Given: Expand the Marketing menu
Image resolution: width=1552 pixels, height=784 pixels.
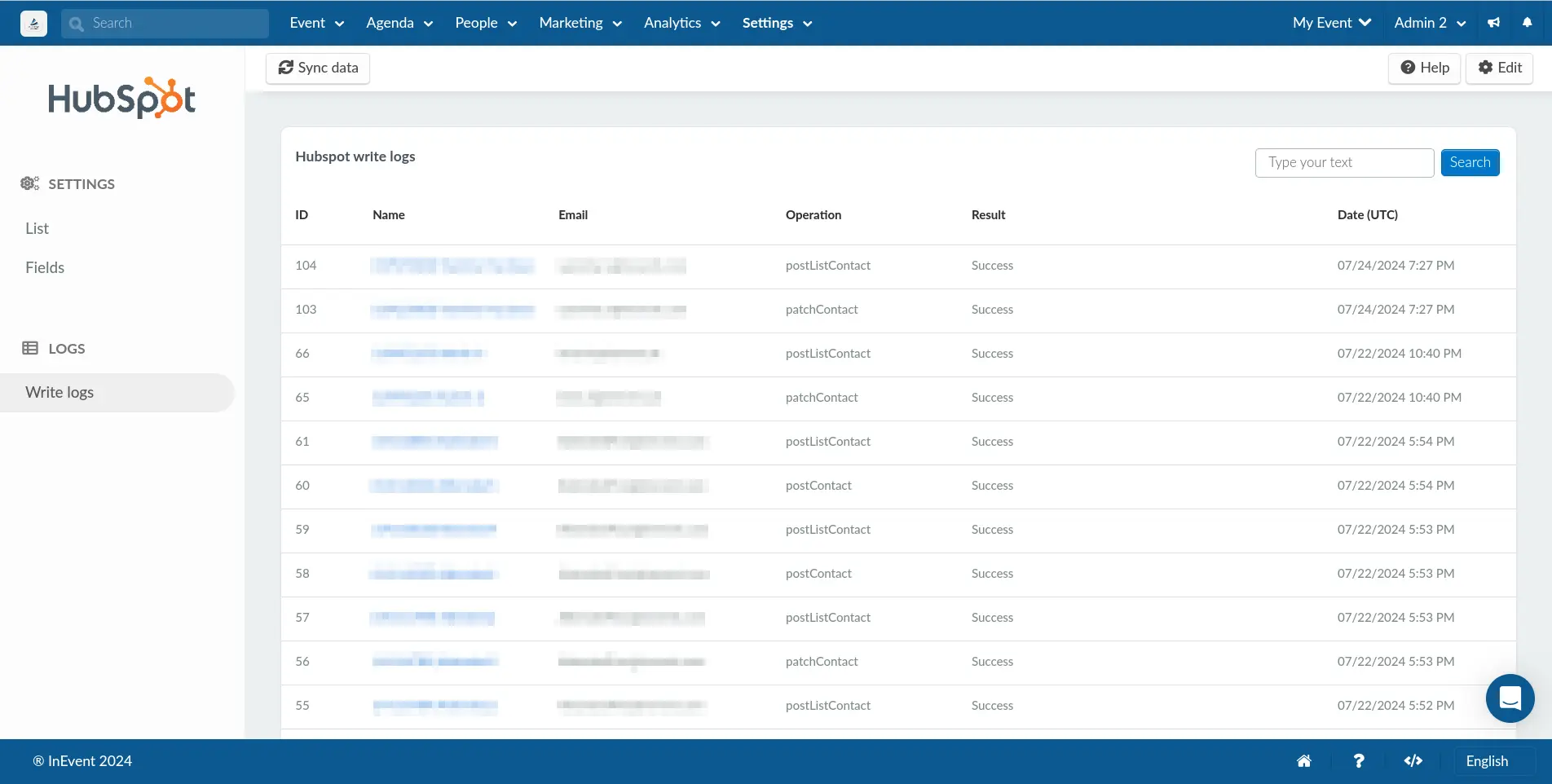Looking at the screenshot, I should pos(580,23).
